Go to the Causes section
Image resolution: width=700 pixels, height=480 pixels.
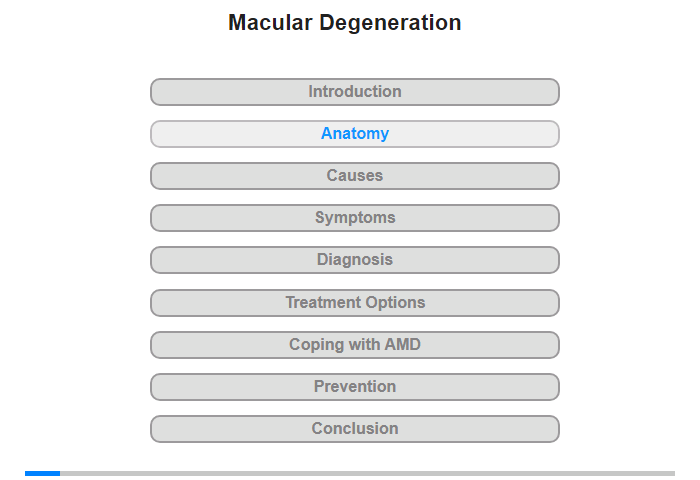(x=354, y=176)
